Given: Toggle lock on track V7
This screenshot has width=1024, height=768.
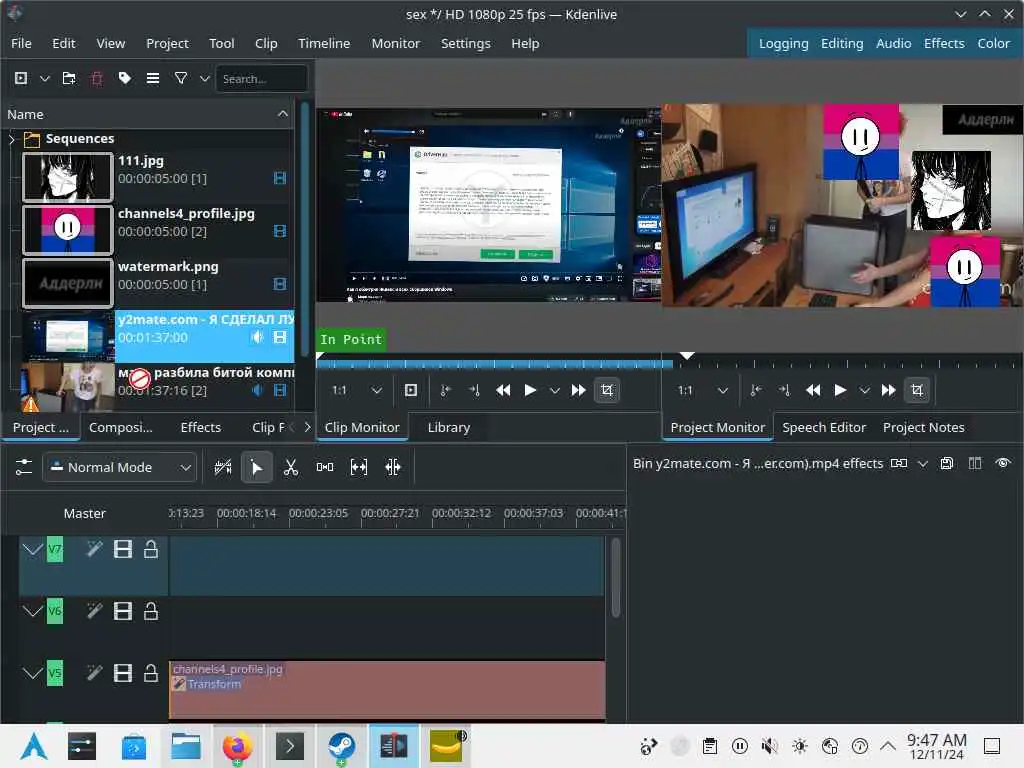Looking at the screenshot, I should 151,549.
